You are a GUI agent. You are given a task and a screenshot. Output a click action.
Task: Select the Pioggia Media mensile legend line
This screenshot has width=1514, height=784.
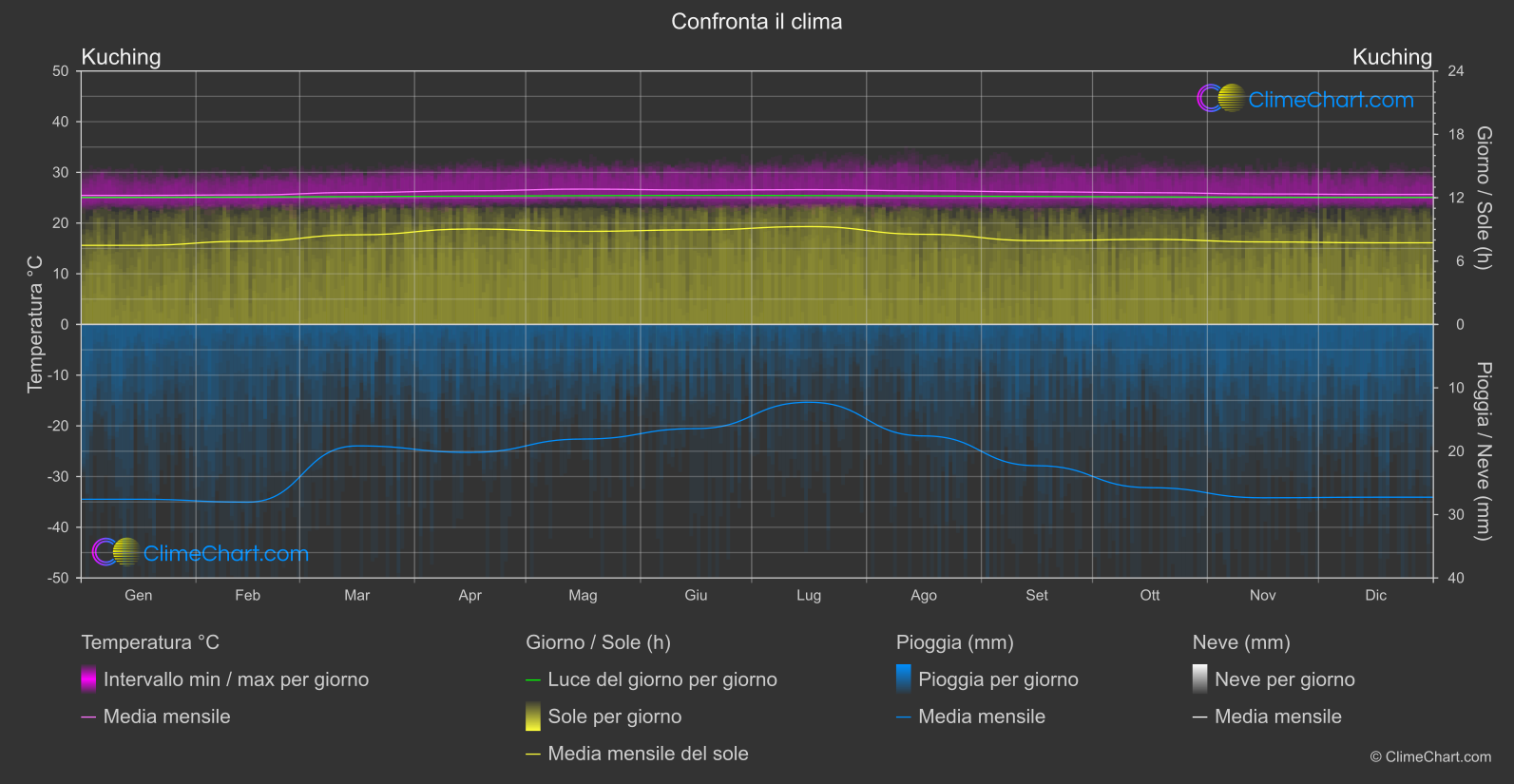click(x=970, y=717)
